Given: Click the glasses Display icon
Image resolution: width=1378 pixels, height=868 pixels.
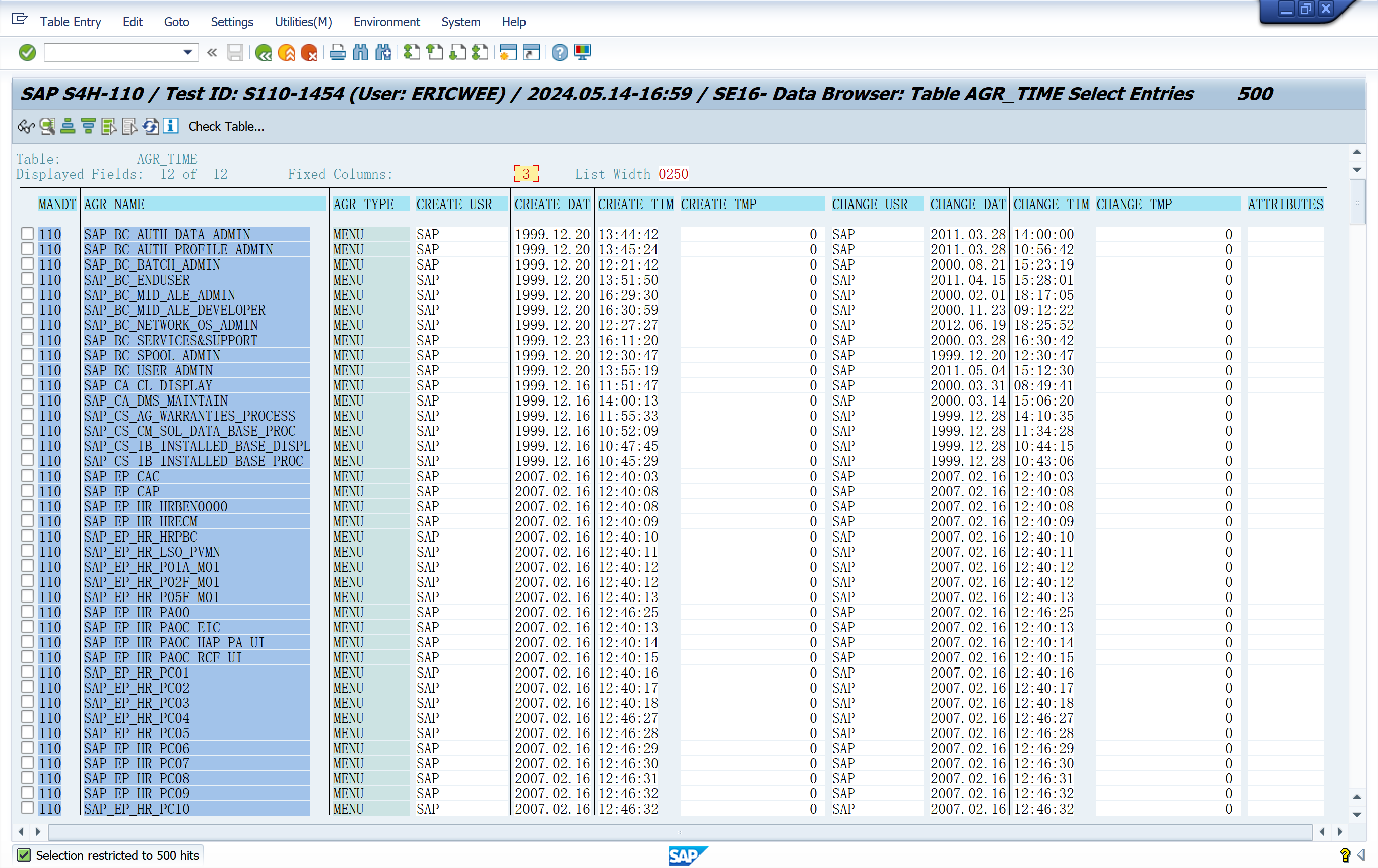Looking at the screenshot, I should pyautogui.click(x=26, y=126).
